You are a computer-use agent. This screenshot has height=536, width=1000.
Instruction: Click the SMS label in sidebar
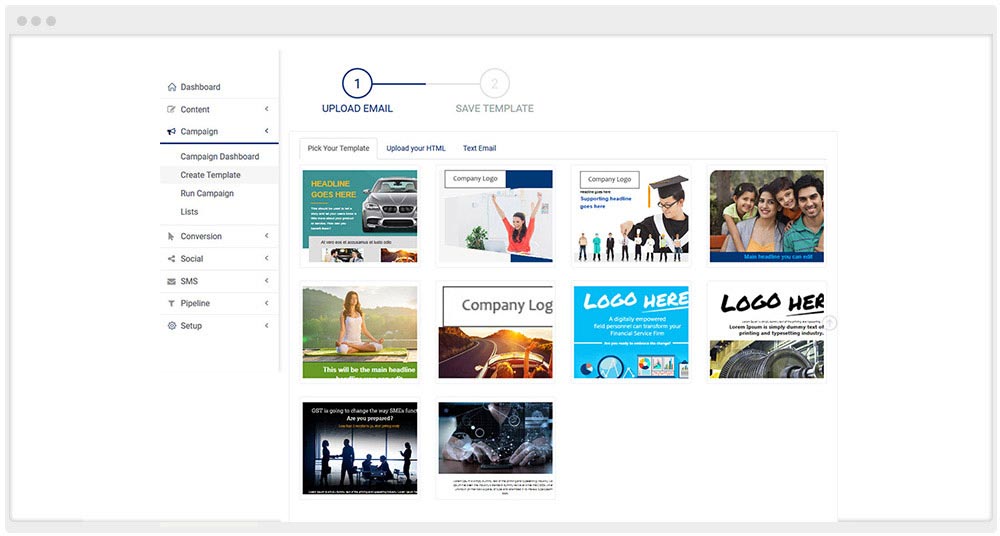click(189, 281)
